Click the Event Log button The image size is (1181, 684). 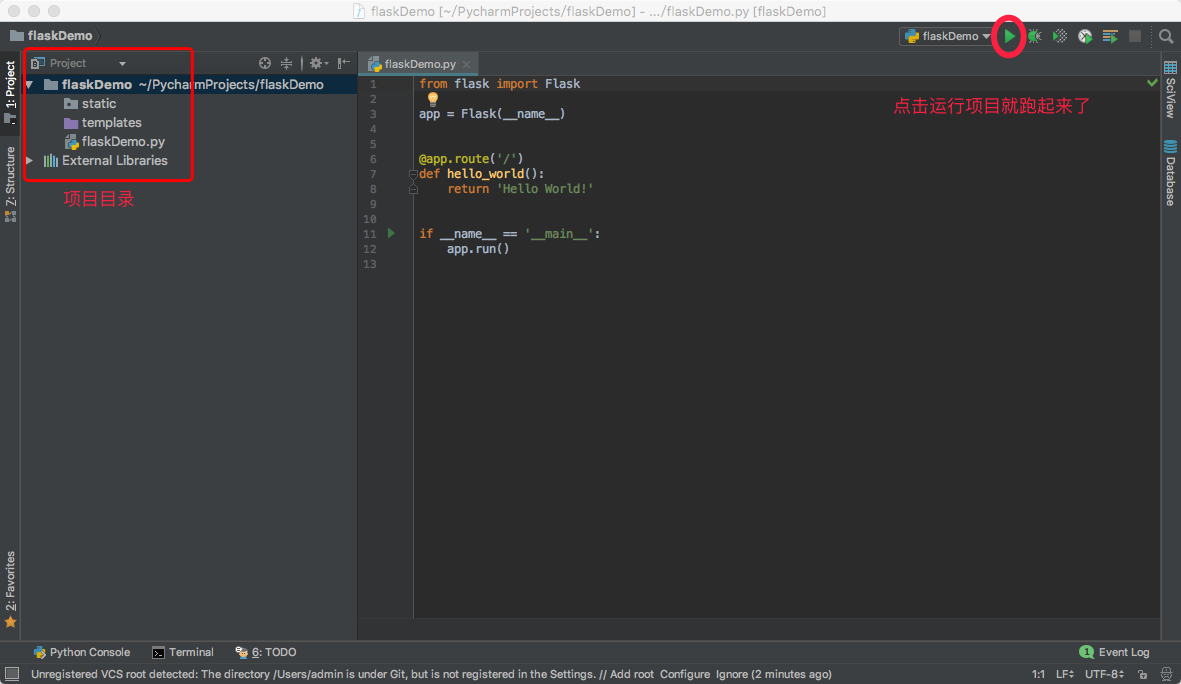(x=1115, y=652)
